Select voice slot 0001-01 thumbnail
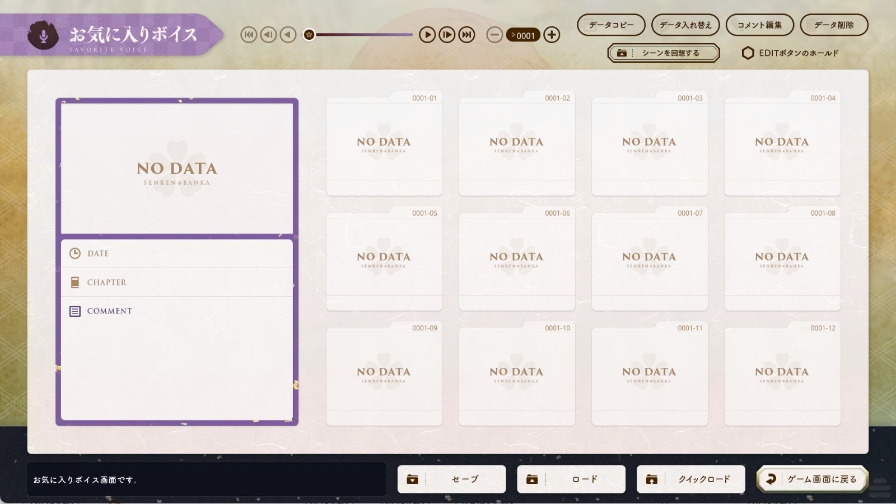 pyautogui.click(x=384, y=146)
